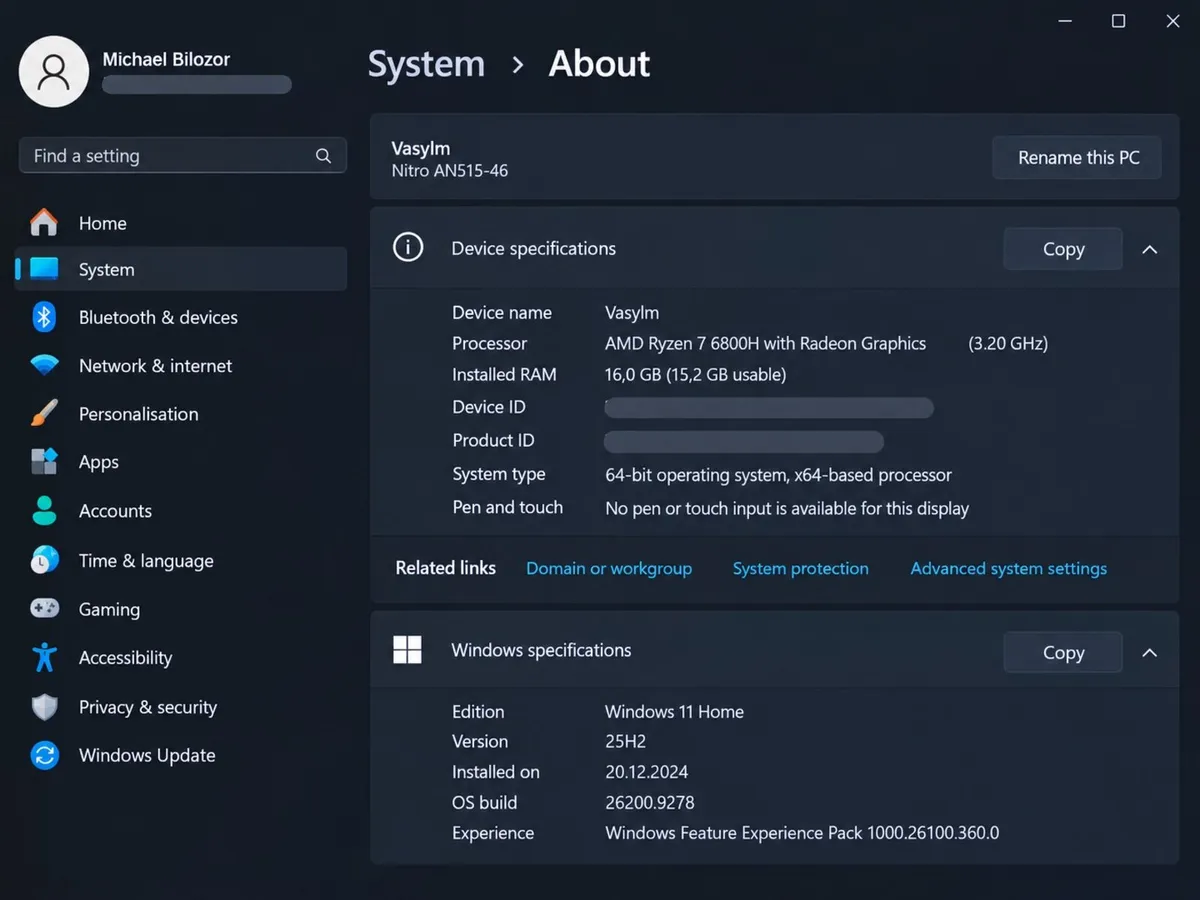The width and height of the screenshot is (1200, 900).
Task: Copy the Windows specifications
Action: click(1062, 652)
